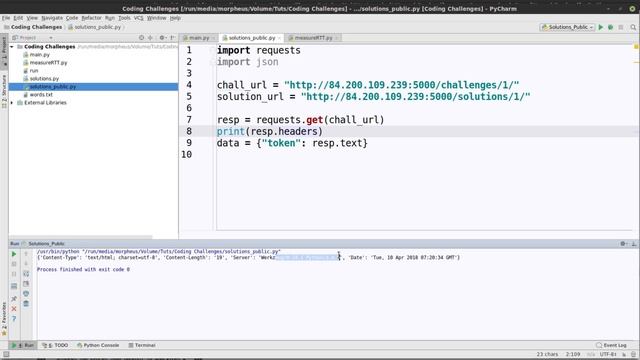640x360 pixels.
Task: Open the Navigate menu
Action: coord(52,18)
